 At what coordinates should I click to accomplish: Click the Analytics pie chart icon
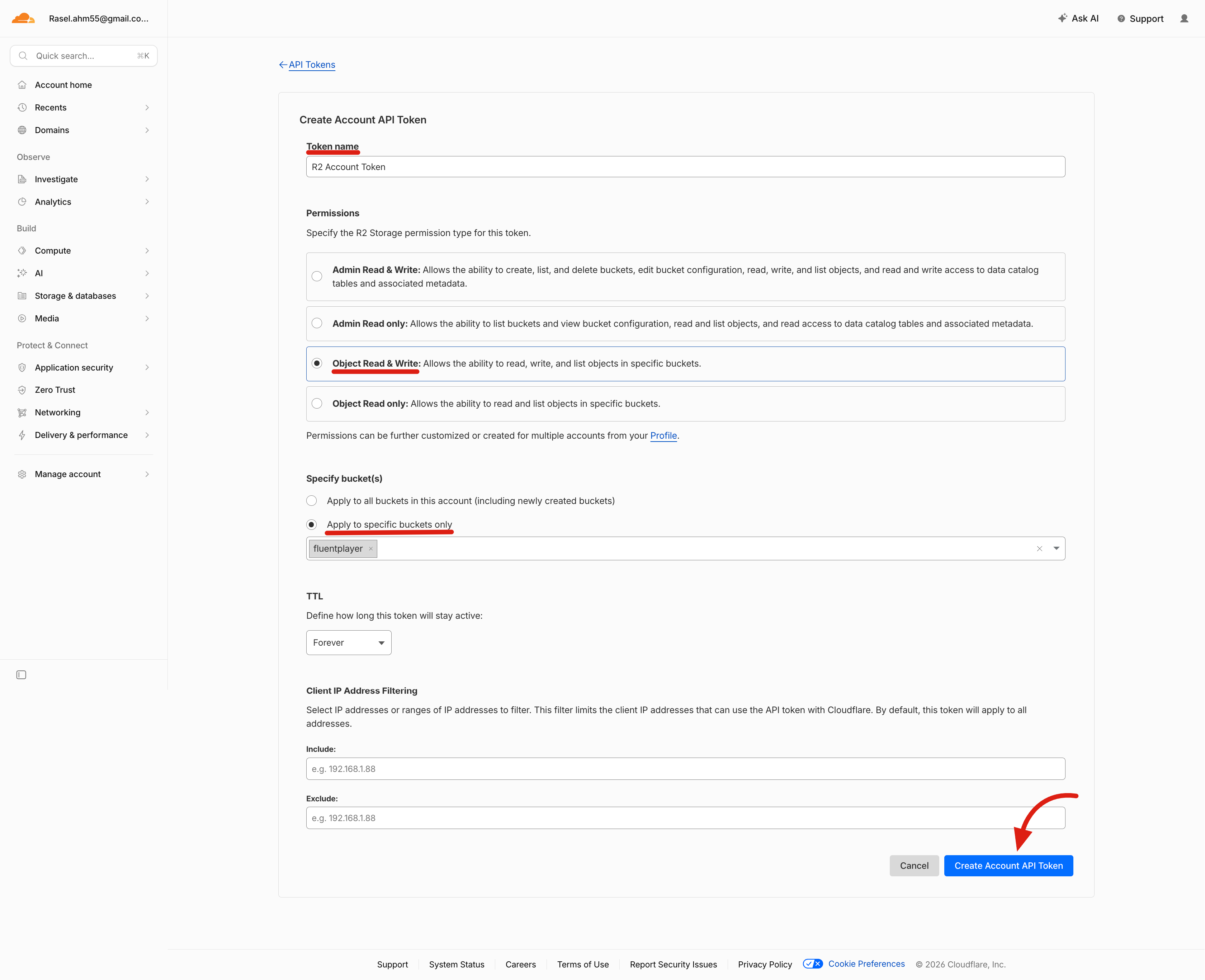(22, 202)
